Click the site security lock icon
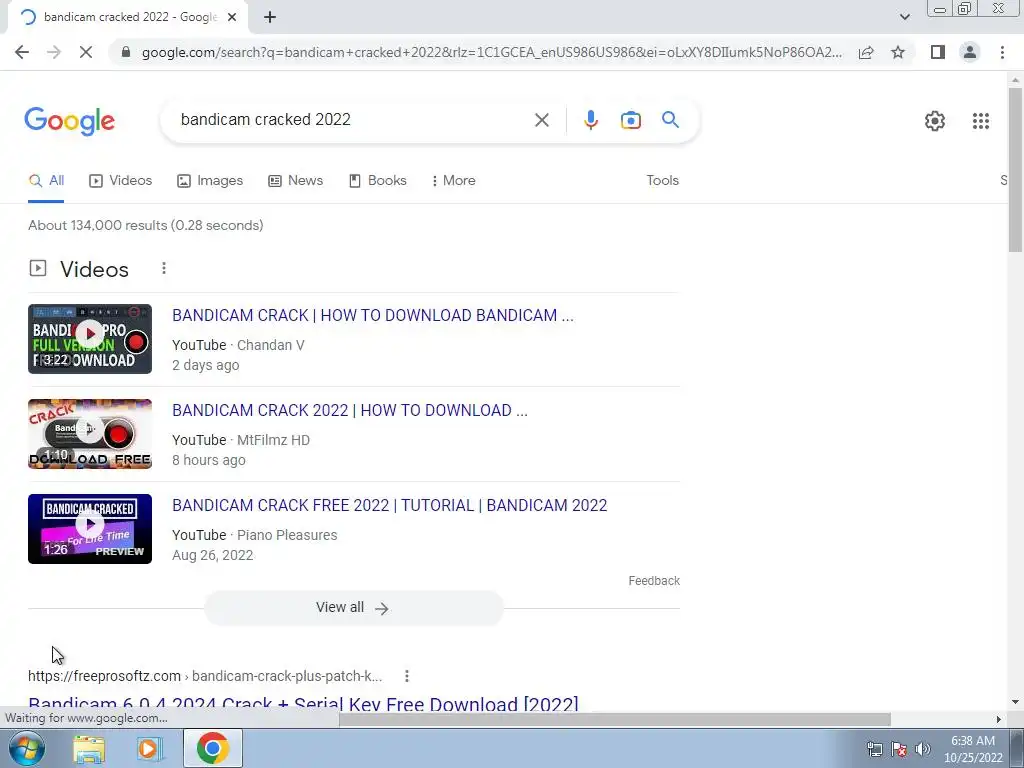Viewport: 1024px width, 768px height. tap(127, 52)
